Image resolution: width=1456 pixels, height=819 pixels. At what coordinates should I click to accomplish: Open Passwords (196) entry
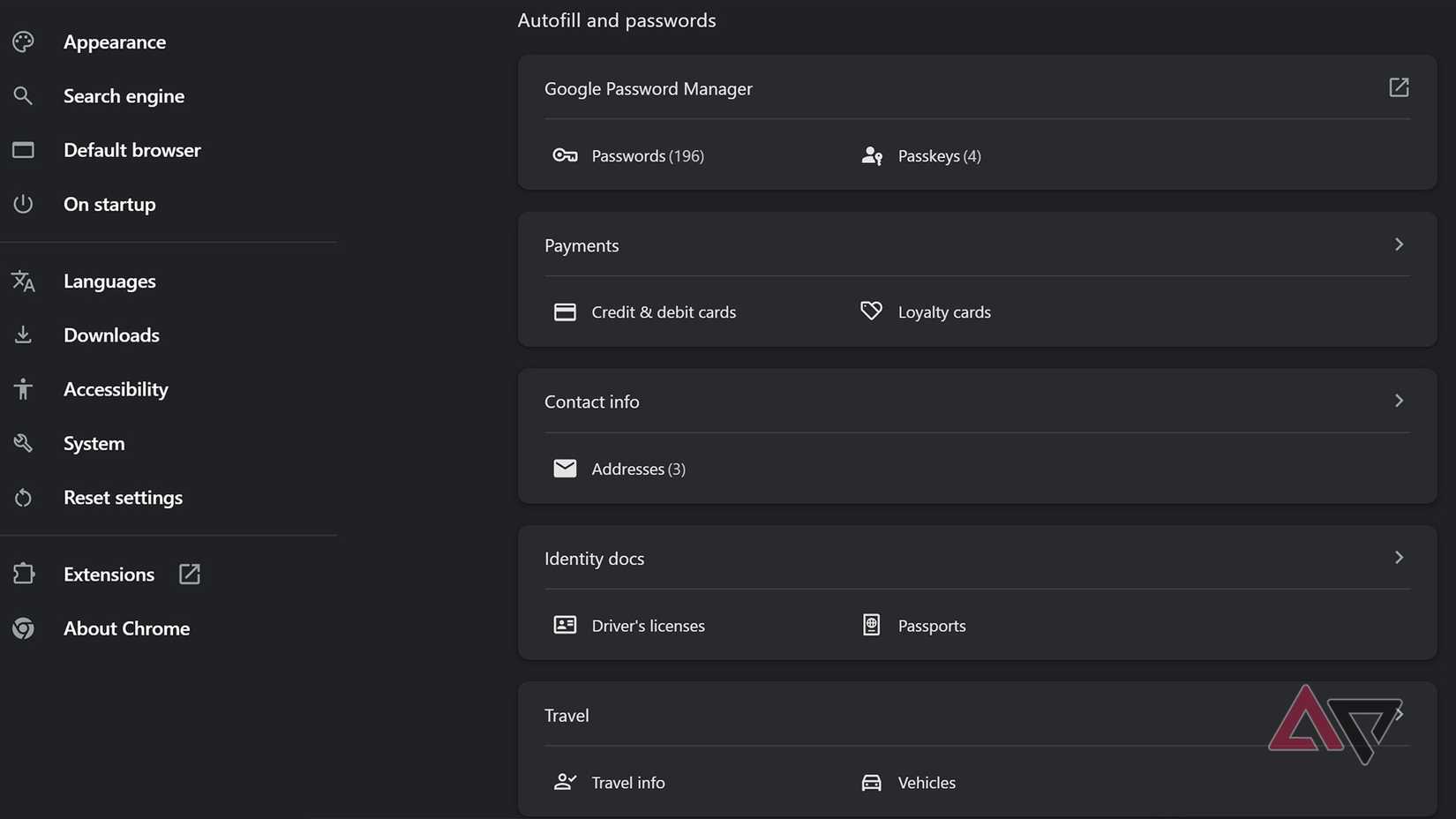tap(648, 156)
